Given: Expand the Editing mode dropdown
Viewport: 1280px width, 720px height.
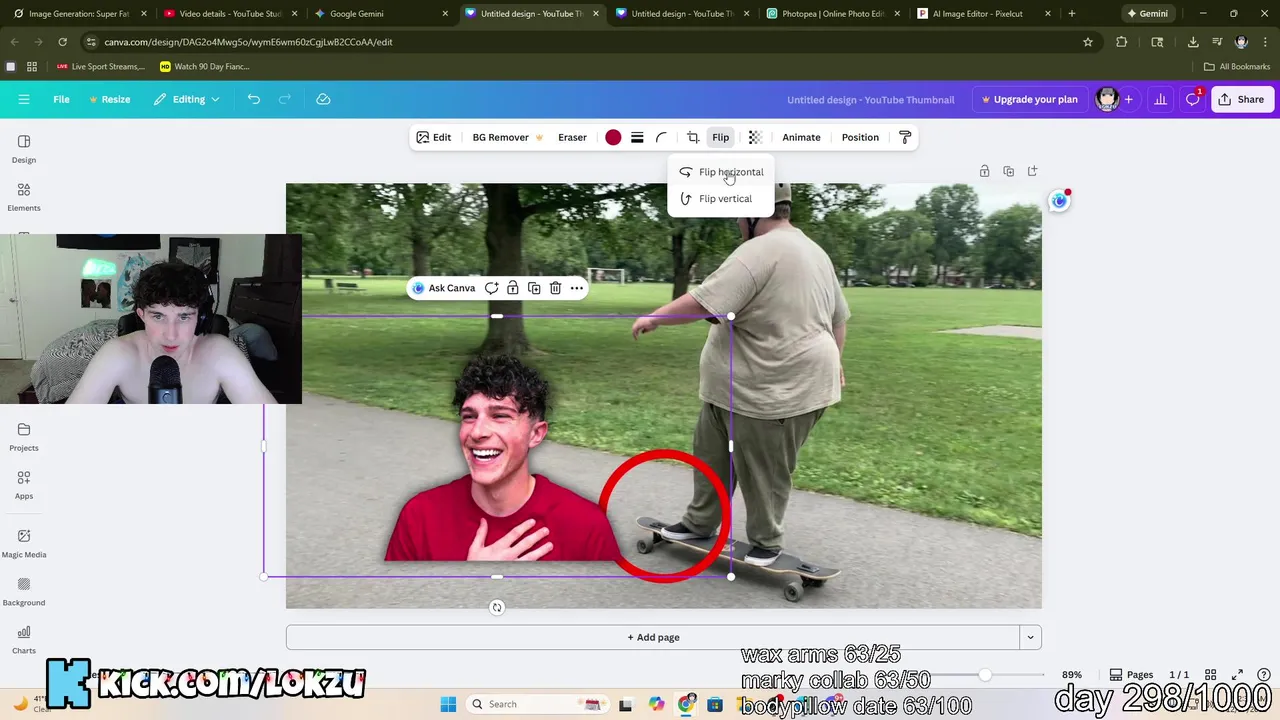Looking at the screenshot, I should coord(187,99).
